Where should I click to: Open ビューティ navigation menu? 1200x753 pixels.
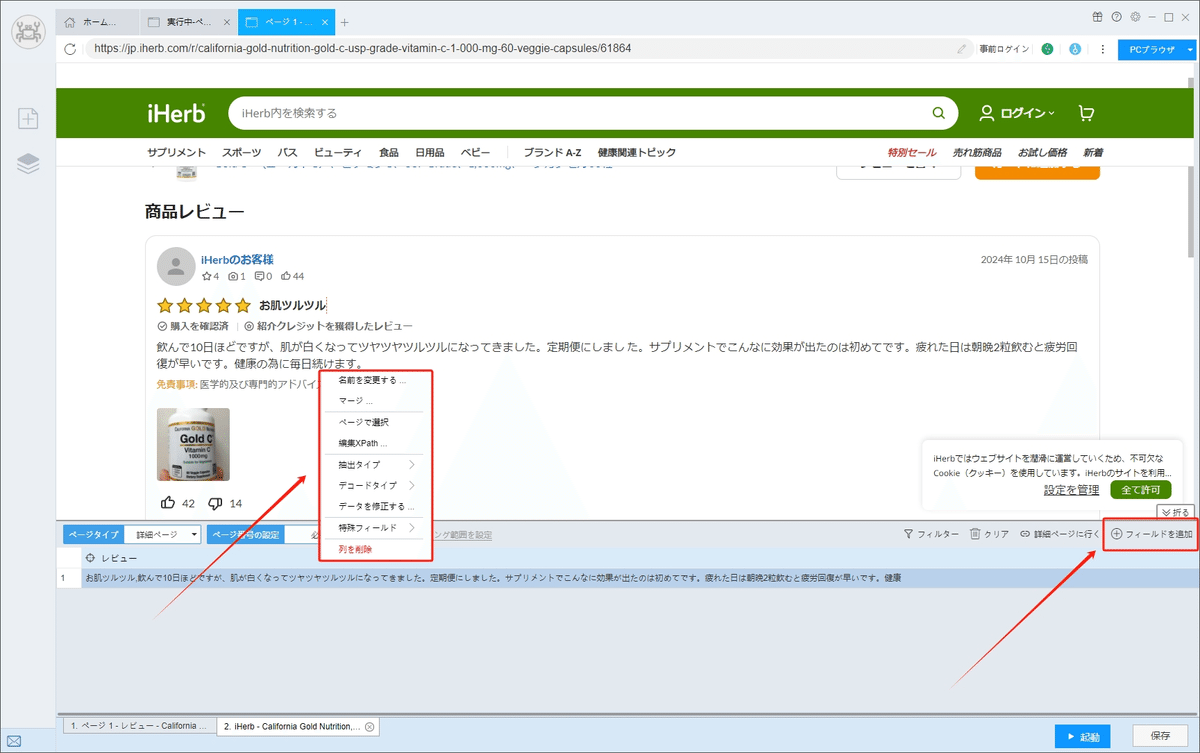pyautogui.click(x=338, y=153)
